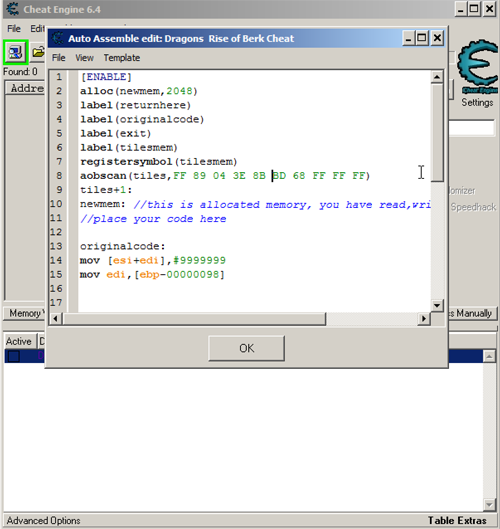Image resolution: width=500 pixels, height=529 pixels.
Task: Click the cheat table scroll down arrow
Action: (489, 505)
